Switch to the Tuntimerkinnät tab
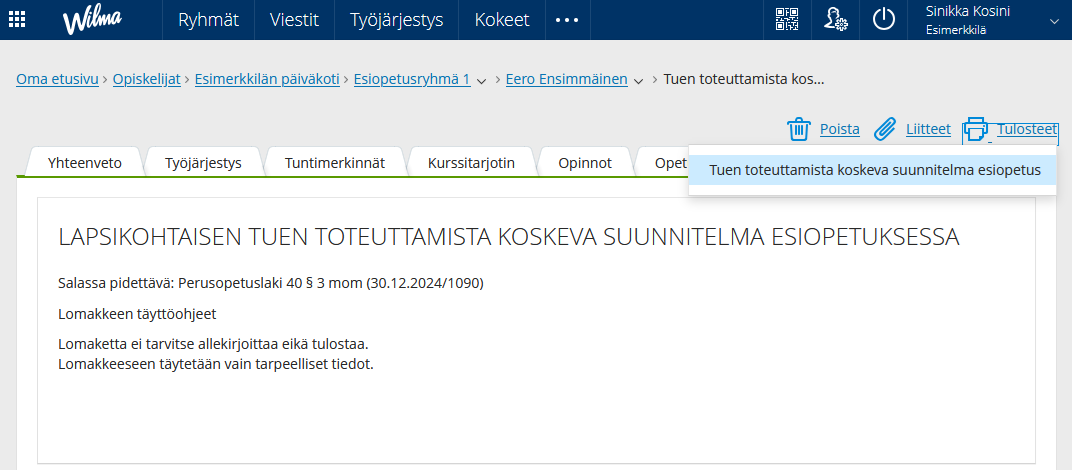 point(334,163)
